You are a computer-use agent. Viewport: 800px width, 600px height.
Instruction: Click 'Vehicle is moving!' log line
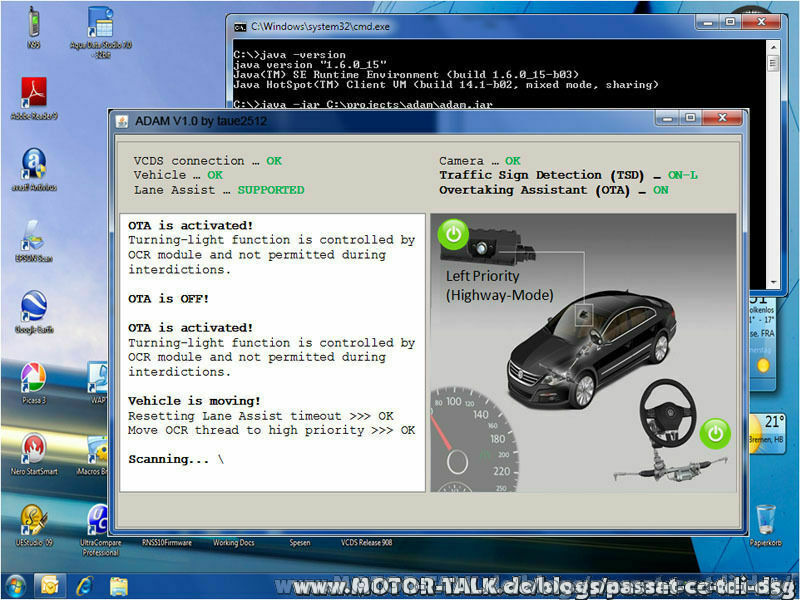(x=194, y=401)
